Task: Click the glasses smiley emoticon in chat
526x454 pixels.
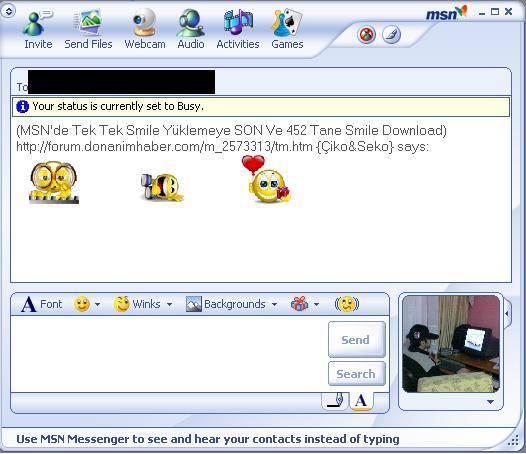Action: 54,183
